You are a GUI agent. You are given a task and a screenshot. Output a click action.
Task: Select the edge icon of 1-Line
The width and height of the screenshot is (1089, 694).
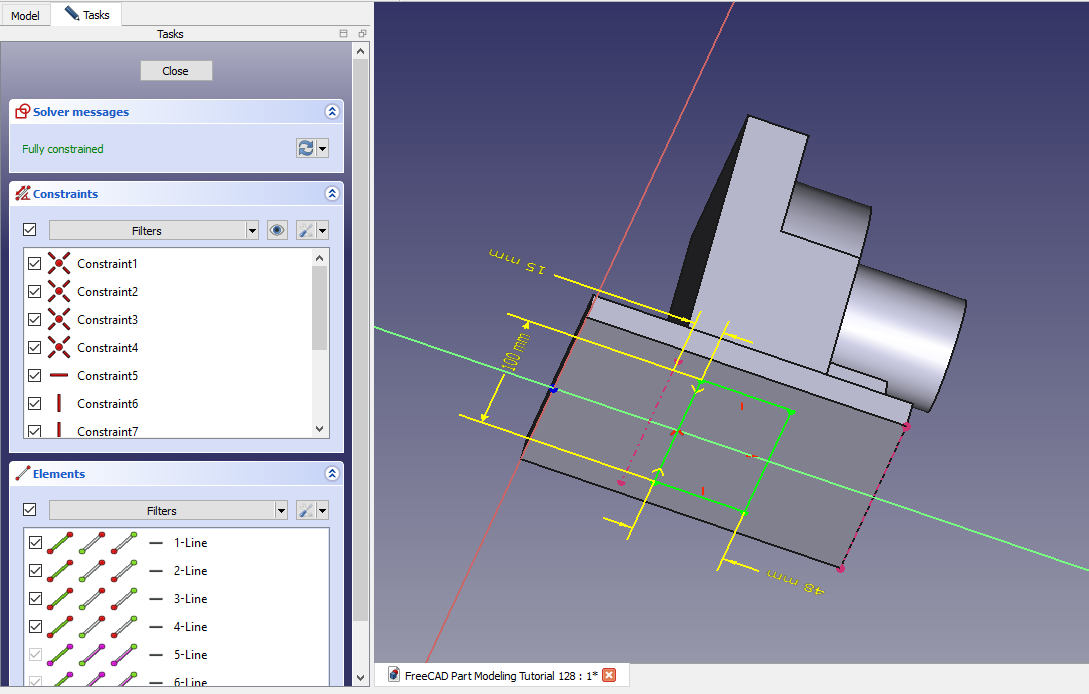62,543
